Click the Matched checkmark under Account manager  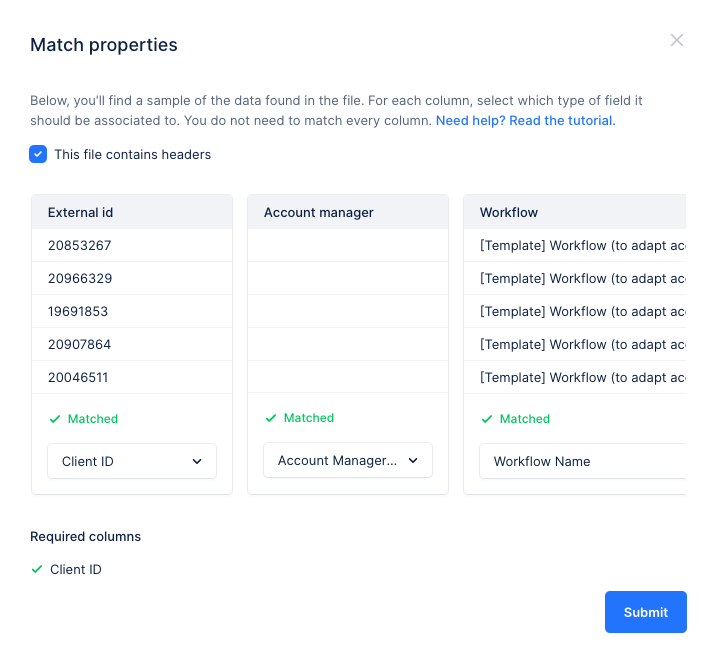[x=270, y=418]
